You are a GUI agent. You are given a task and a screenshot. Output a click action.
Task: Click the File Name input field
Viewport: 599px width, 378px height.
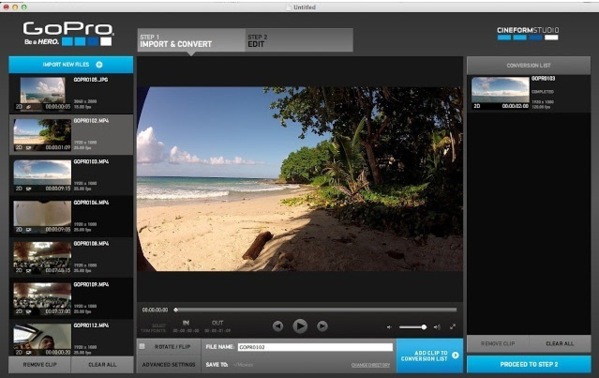tap(315, 347)
